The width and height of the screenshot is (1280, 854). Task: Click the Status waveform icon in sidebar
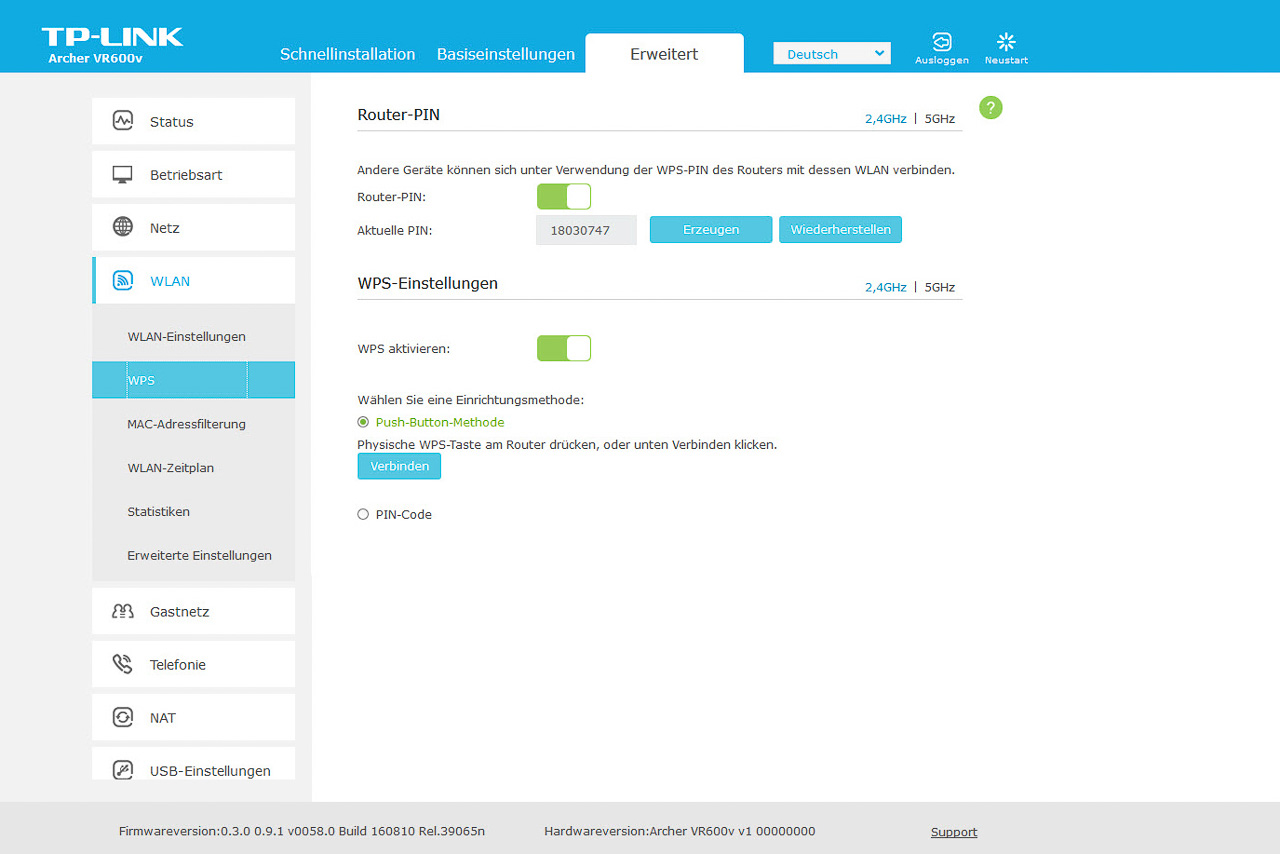click(x=123, y=121)
